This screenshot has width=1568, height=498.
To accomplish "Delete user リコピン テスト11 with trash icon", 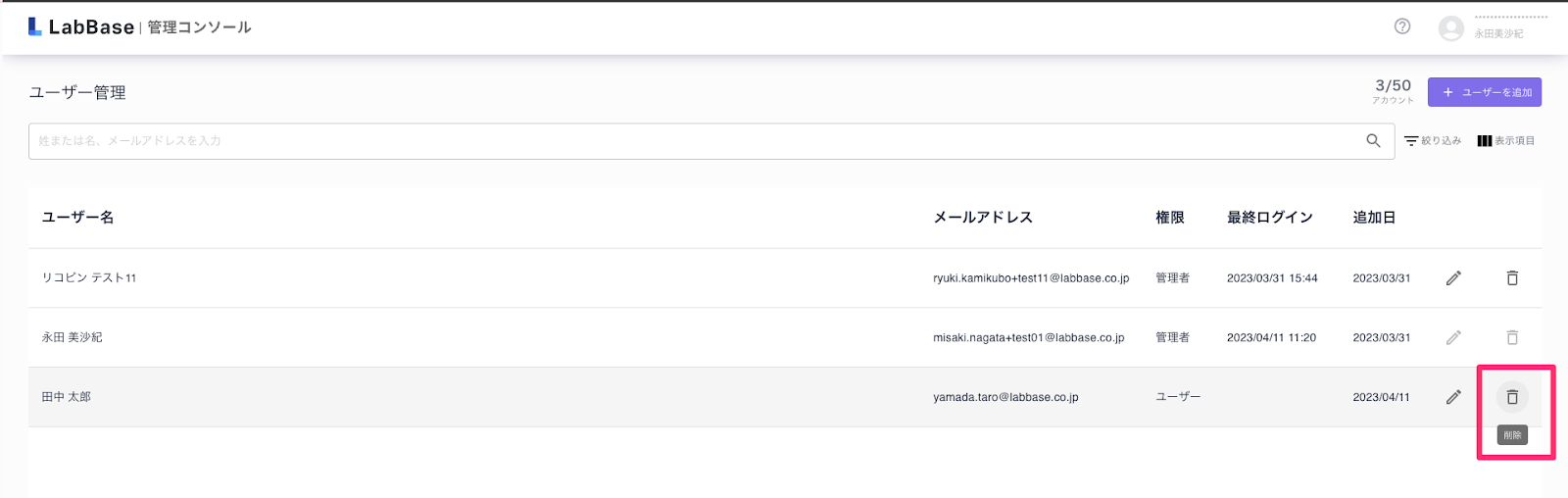I will click(1512, 278).
